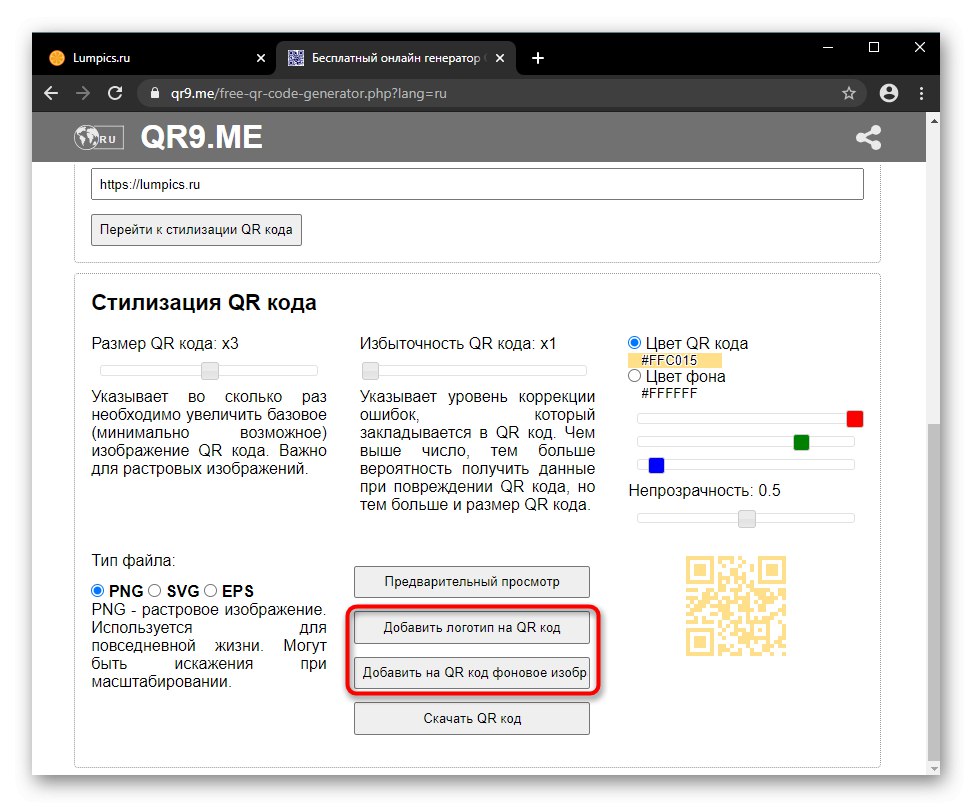Click the https://lumpics.ru text field
The image size is (972, 807).
point(477,184)
